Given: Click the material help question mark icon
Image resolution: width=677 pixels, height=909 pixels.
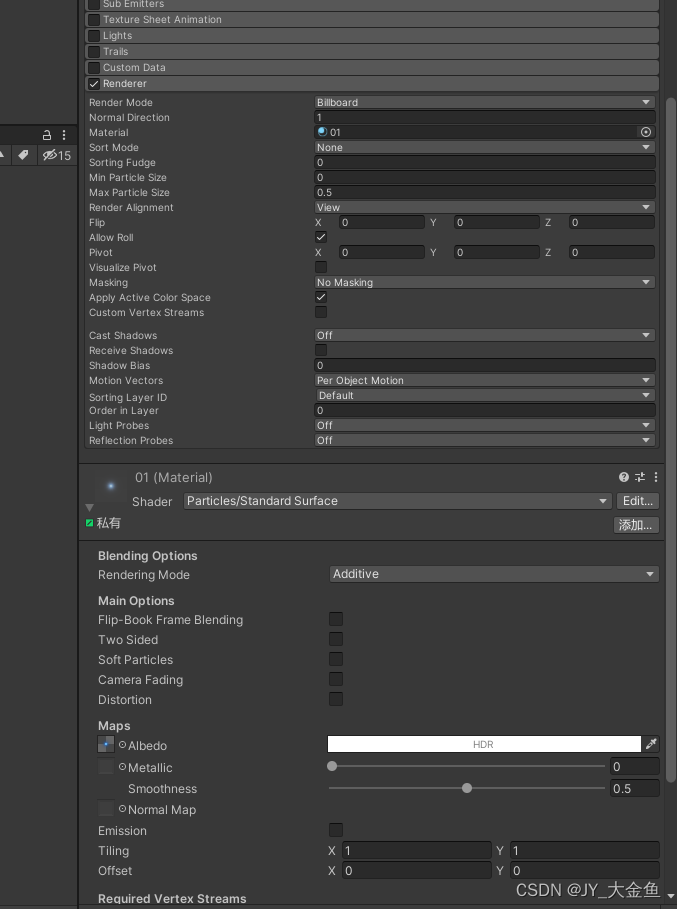Looking at the screenshot, I should [x=624, y=477].
